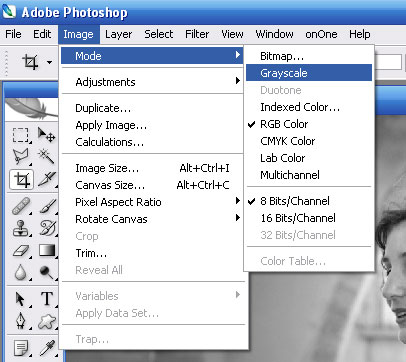
Task: Select the Eyedropper tool
Action: coord(47,348)
